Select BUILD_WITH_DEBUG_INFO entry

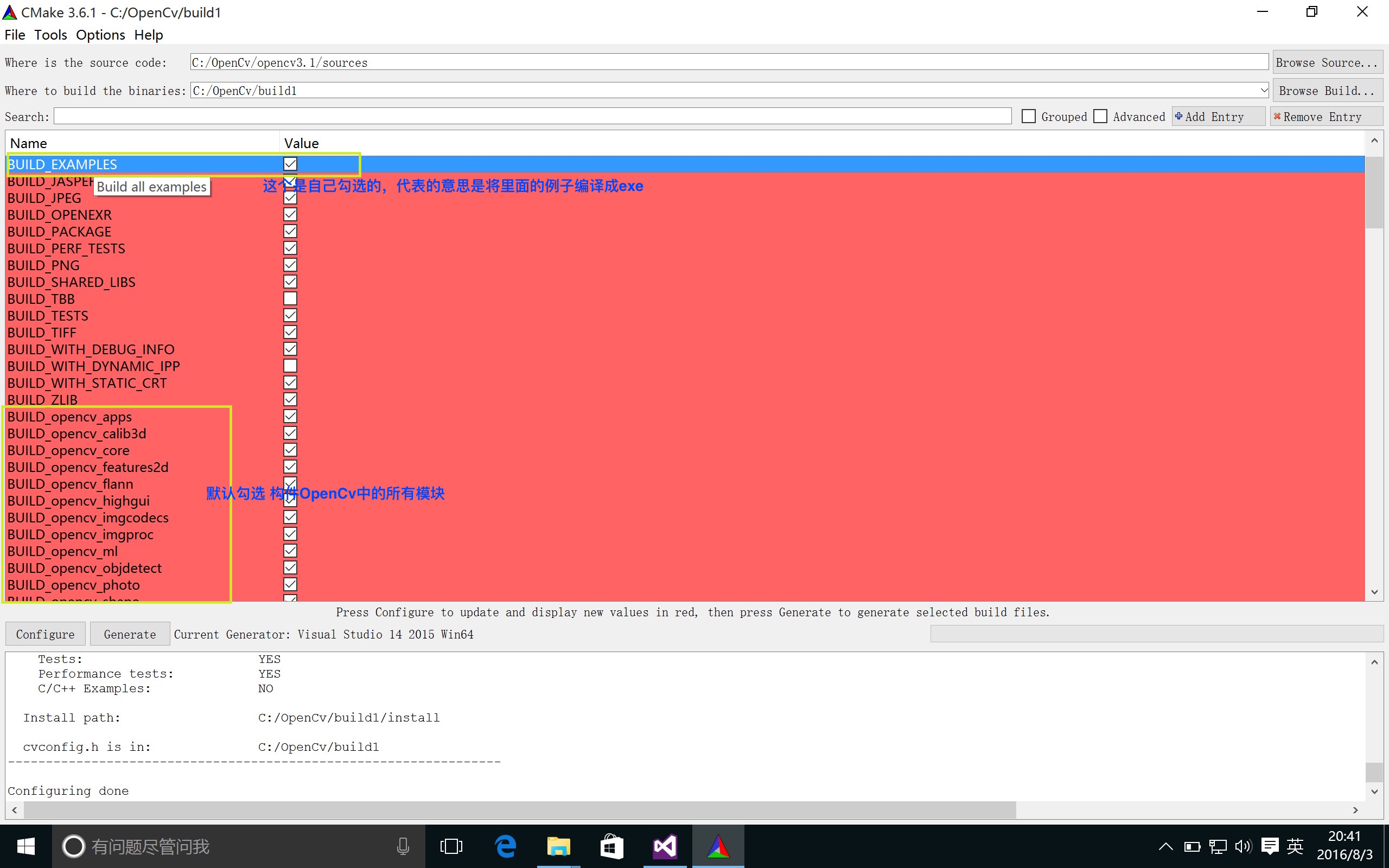pos(685,349)
